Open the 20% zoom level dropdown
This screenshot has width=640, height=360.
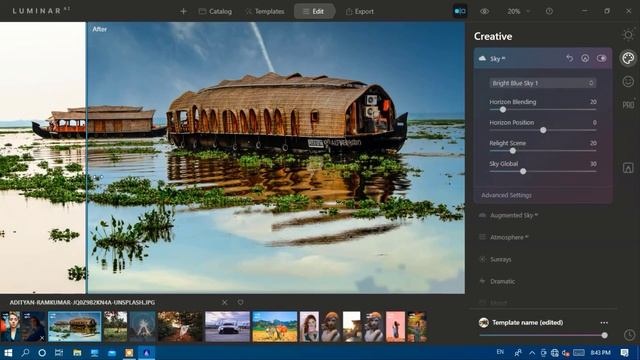point(518,11)
